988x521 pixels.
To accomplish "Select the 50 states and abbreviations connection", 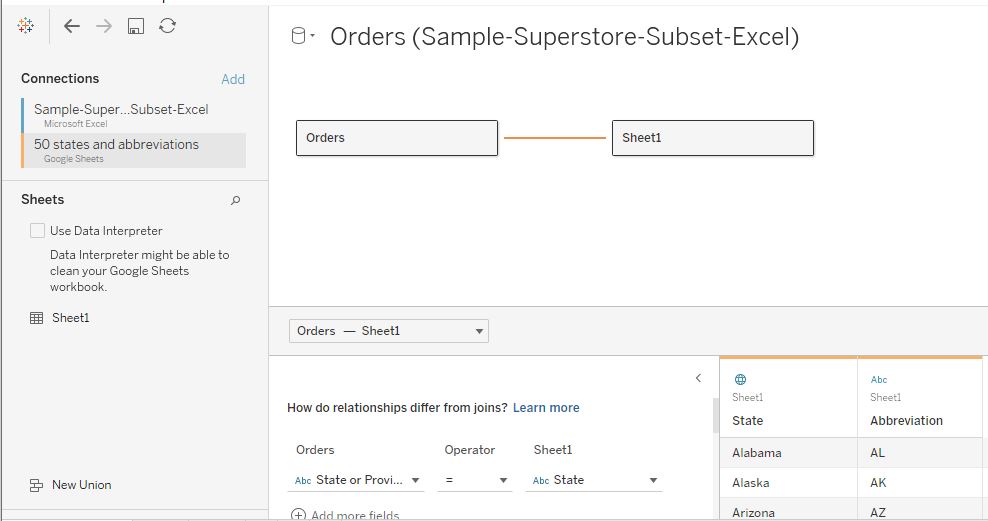I will (116, 144).
